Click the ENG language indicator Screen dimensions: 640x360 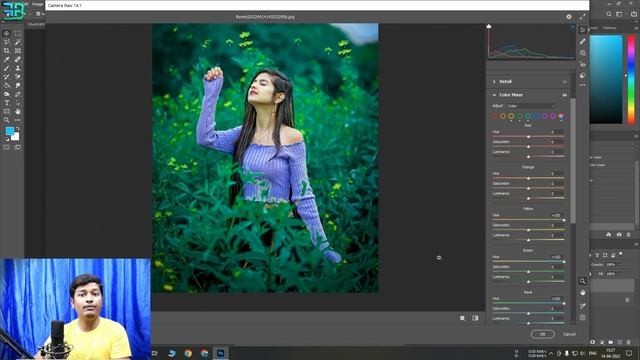593,353
